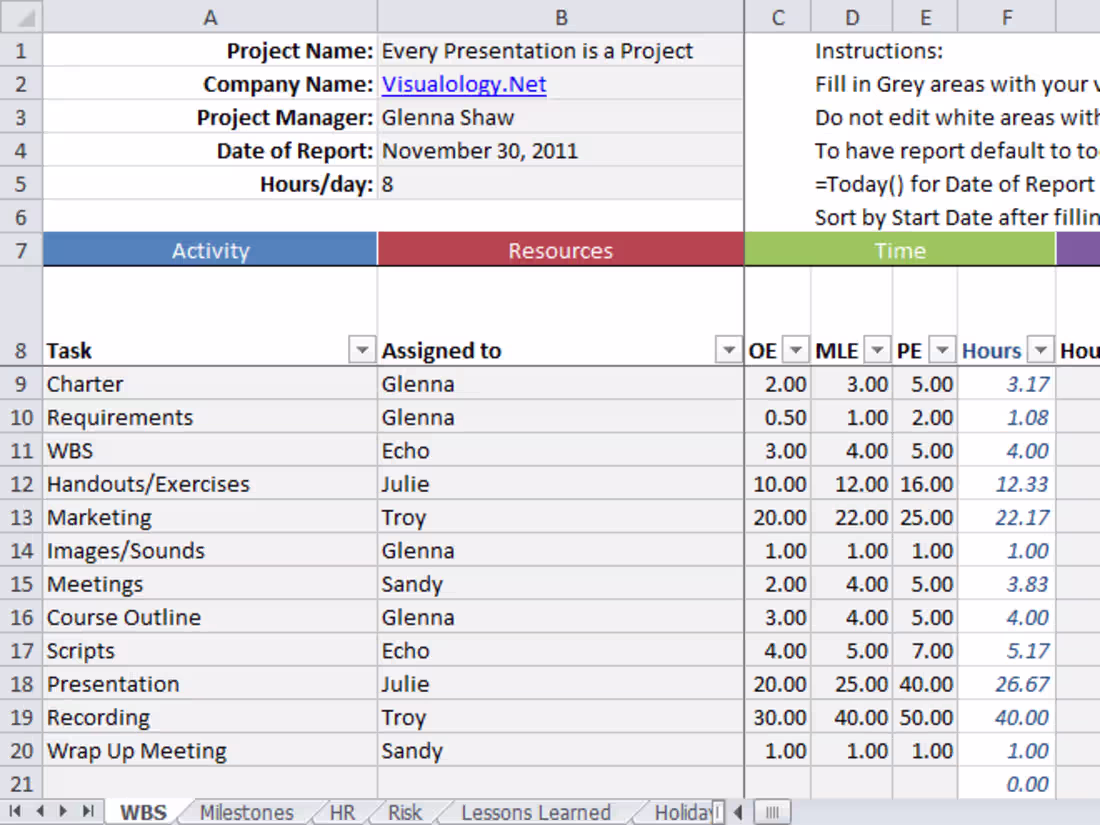Select the PE value 16.00 cell

click(x=925, y=484)
